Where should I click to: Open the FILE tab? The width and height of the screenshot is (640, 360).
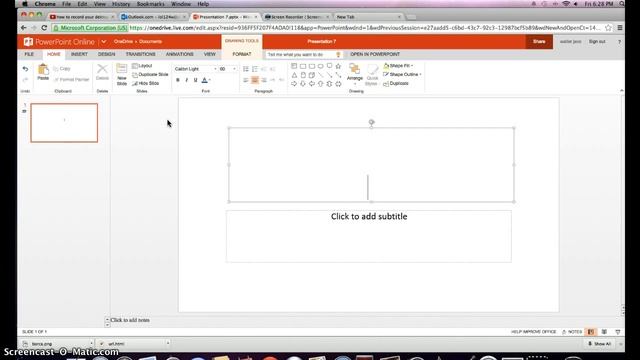pos(29,54)
